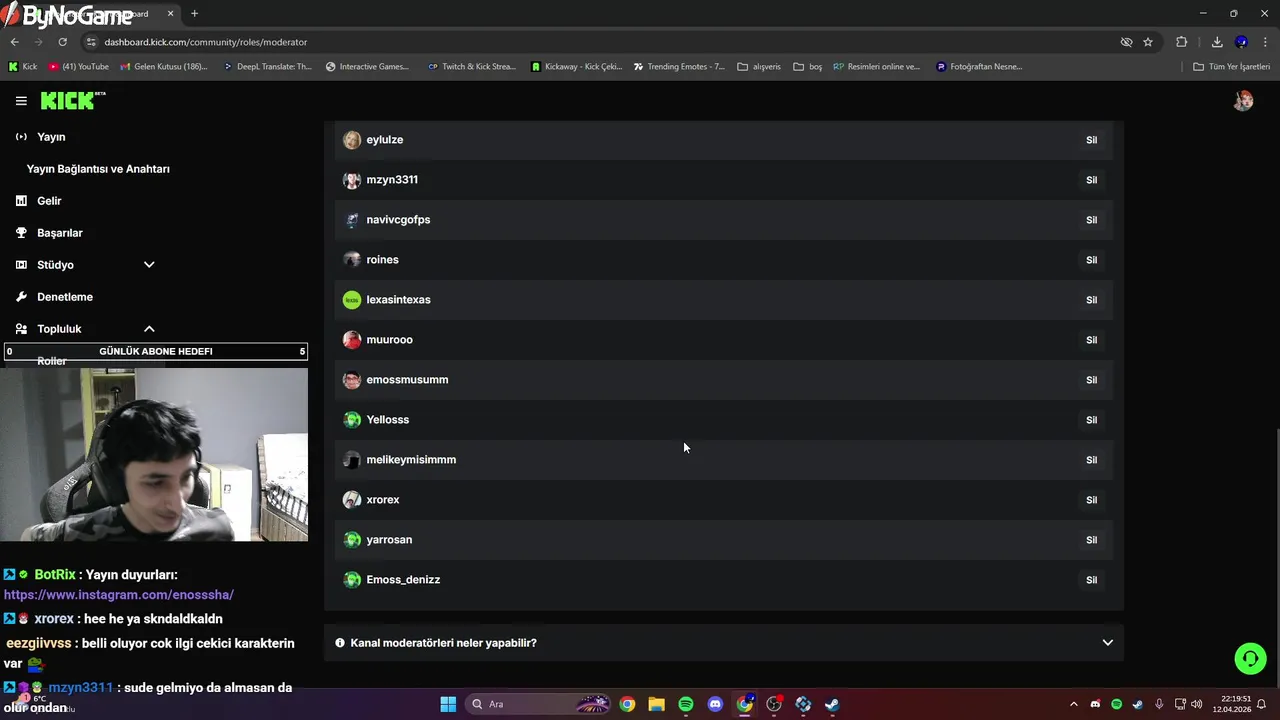
Task: Click Sil next to navivcgofps
Action: click(1091, 220)
